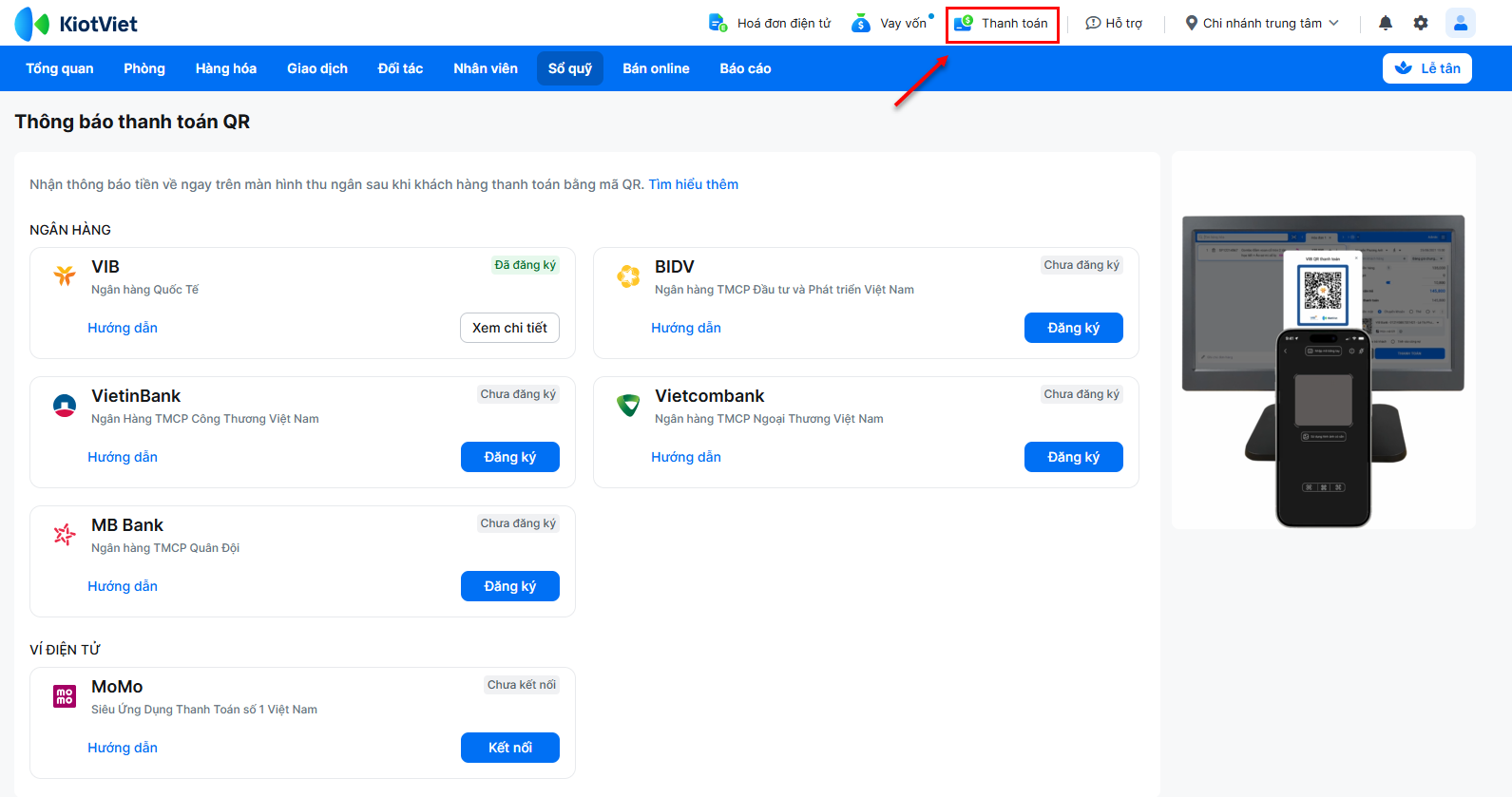Viewport: 1512px width, 797px height.
Task: Open VietinBank Hướng dẫn guide link
Action: (123, 457)
